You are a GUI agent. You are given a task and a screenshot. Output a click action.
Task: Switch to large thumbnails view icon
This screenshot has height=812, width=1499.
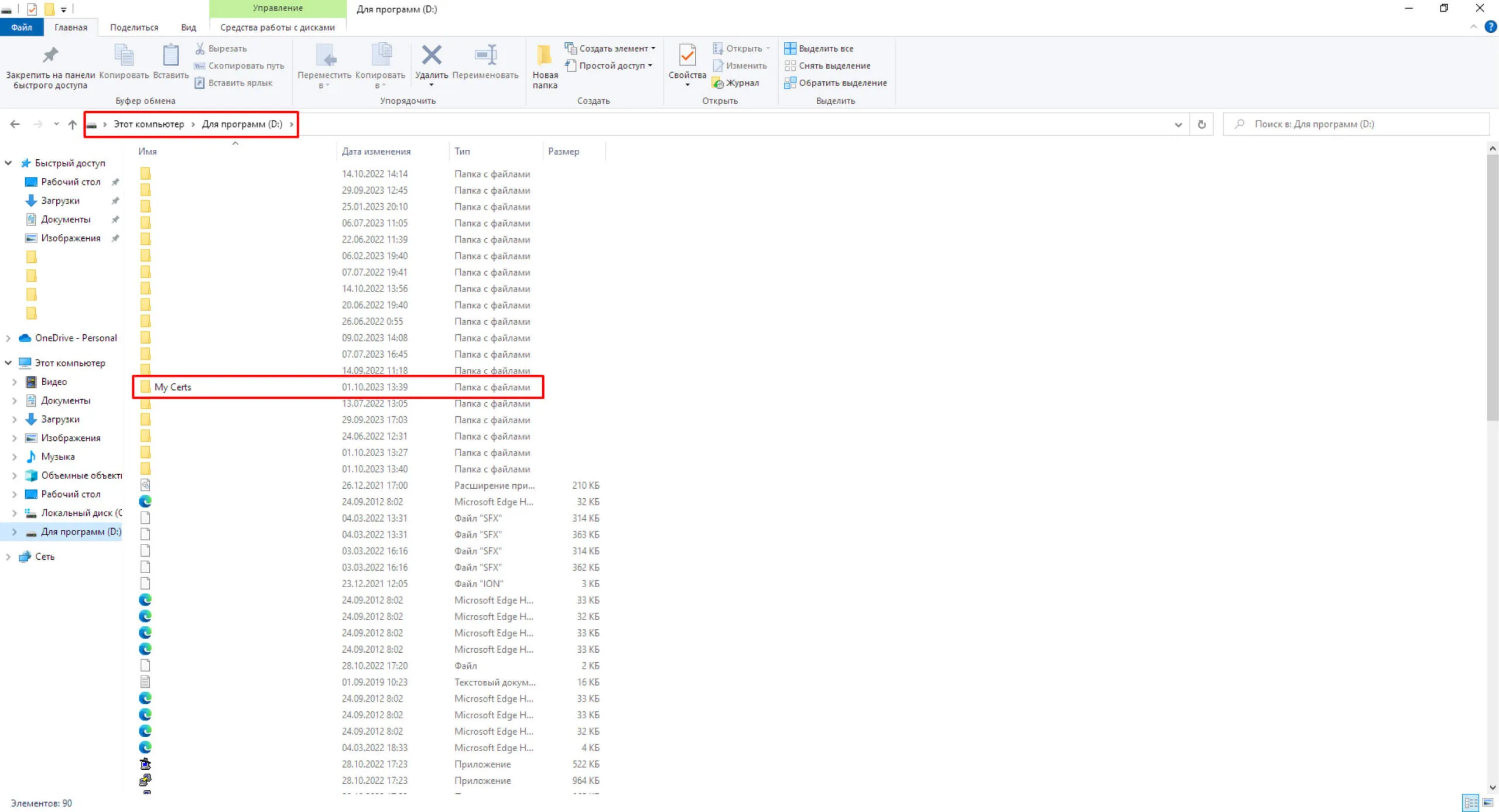(x=1487, y=802)
